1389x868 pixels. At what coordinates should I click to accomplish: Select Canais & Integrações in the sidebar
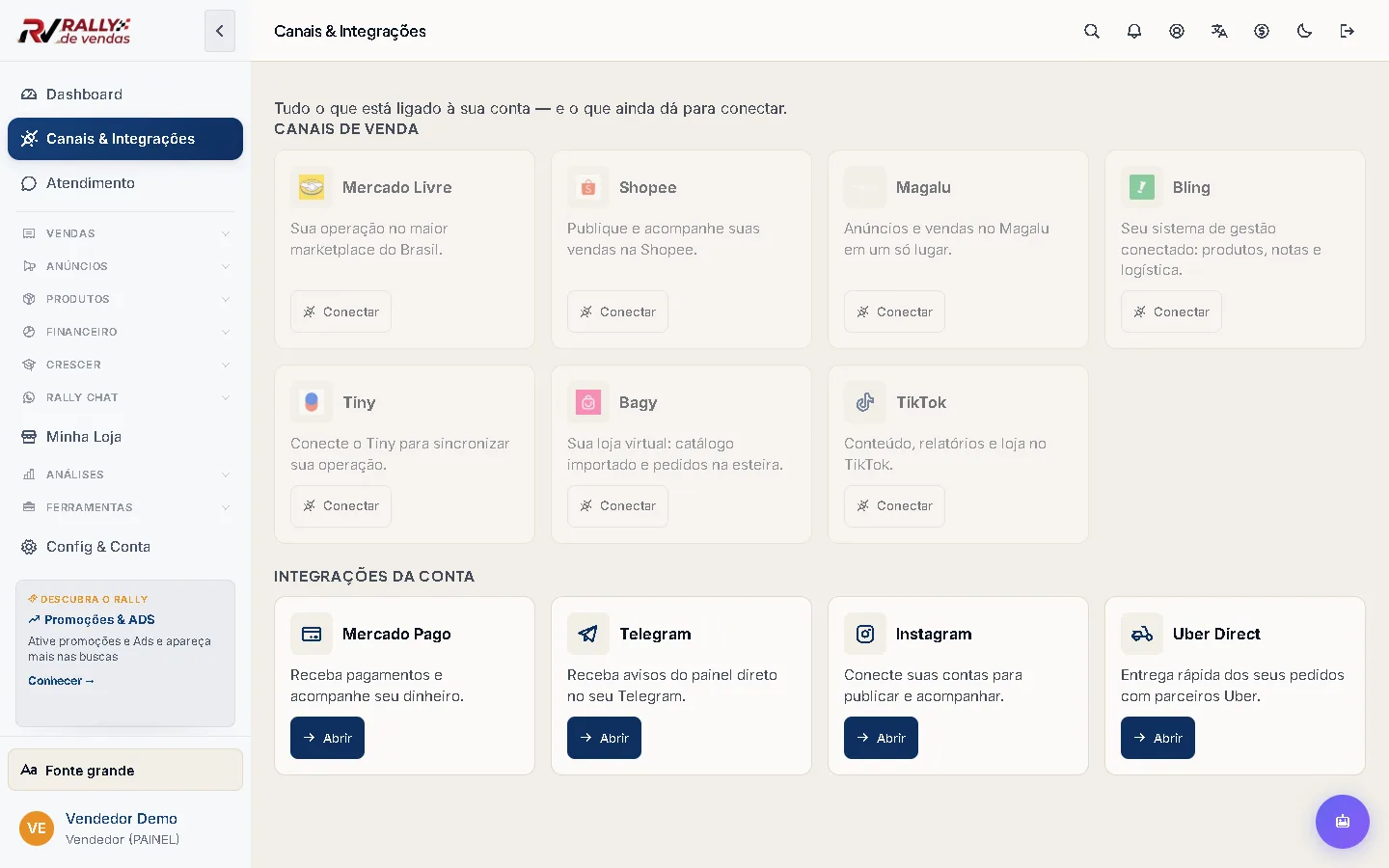coord(125,139)
